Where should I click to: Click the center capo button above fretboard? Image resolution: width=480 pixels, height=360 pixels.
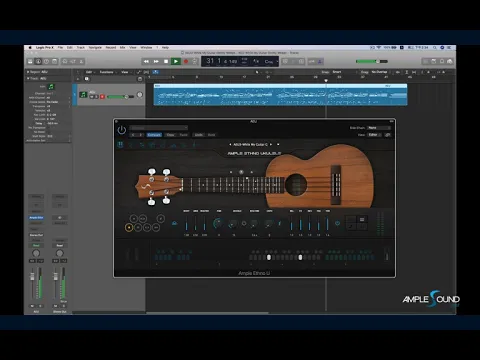point(241,172)
